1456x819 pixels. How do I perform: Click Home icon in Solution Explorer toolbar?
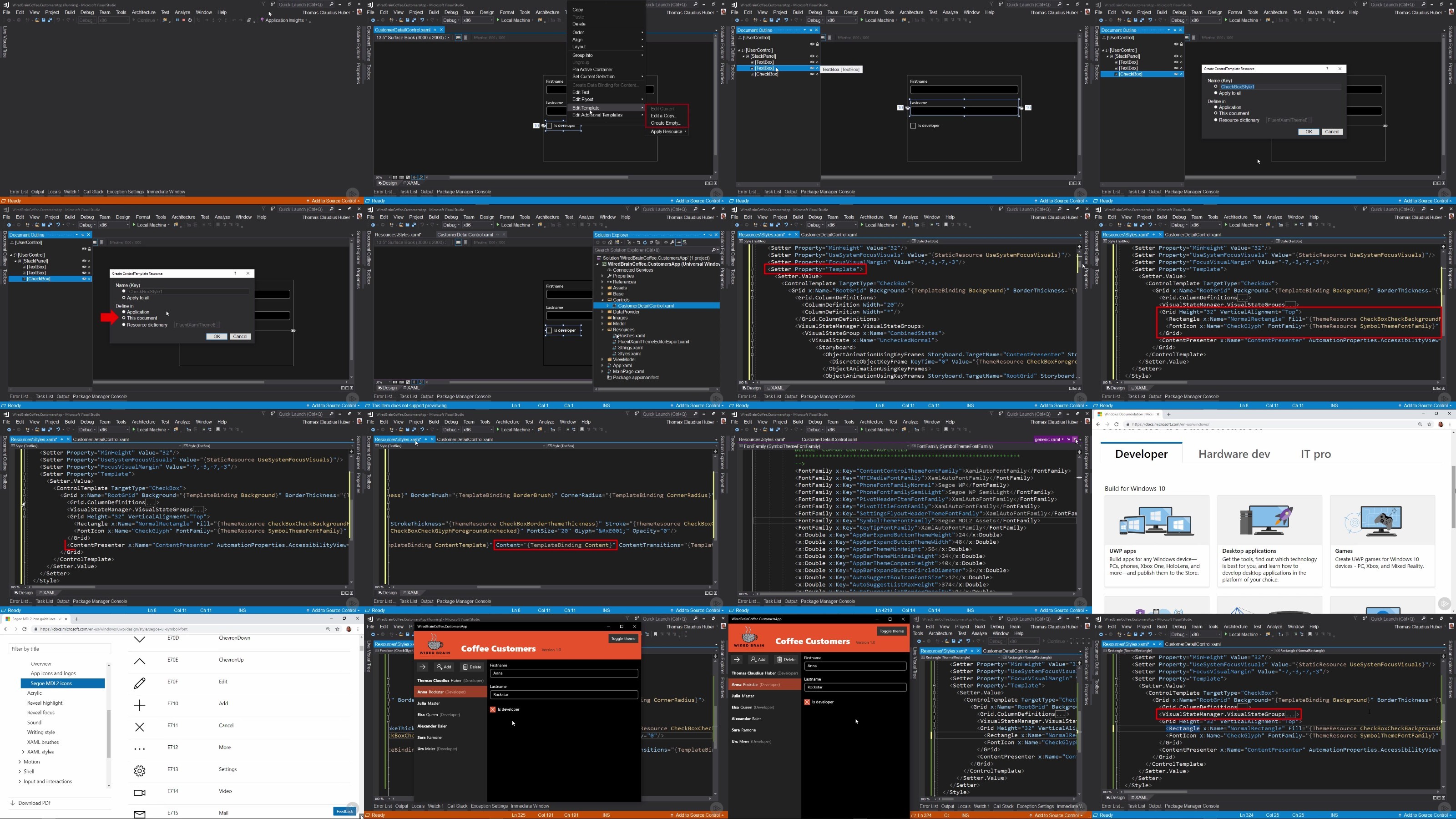(611, 243)
